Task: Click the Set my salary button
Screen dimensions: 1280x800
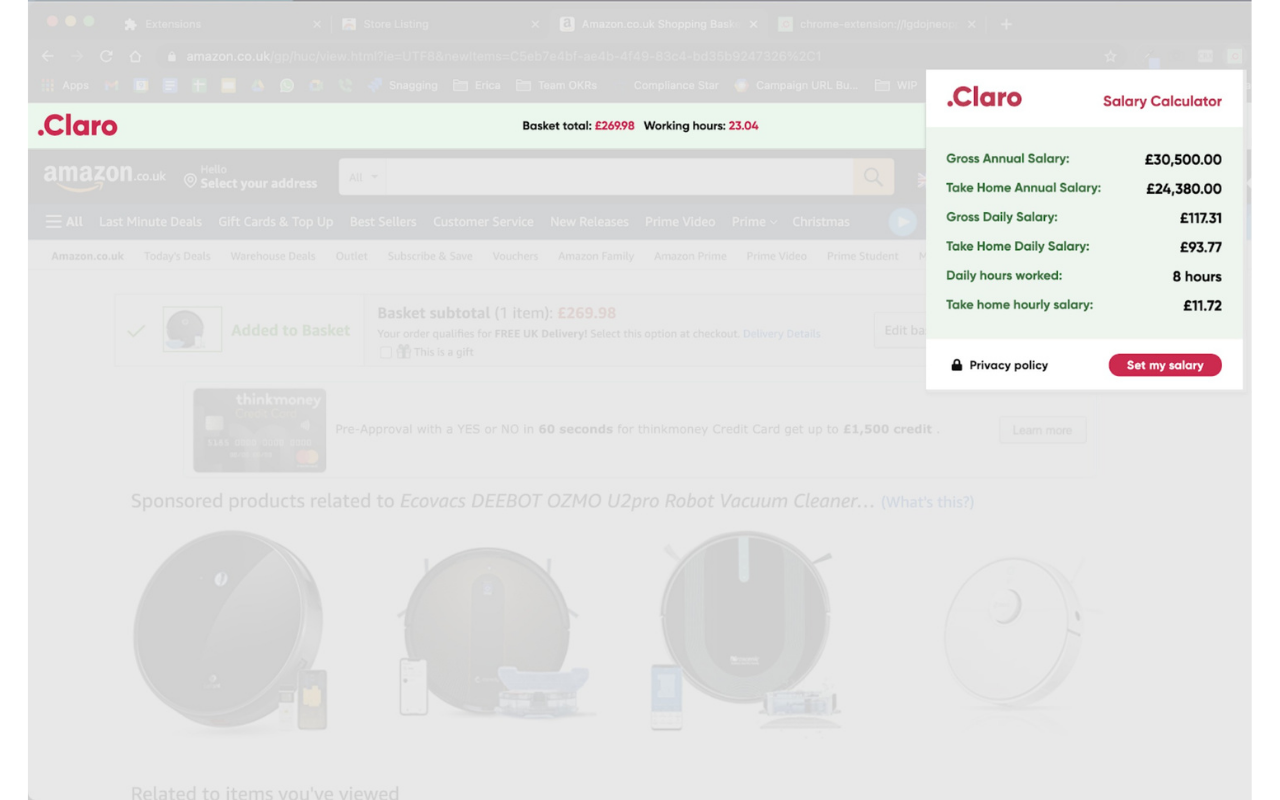Action: pos(1165,365)
